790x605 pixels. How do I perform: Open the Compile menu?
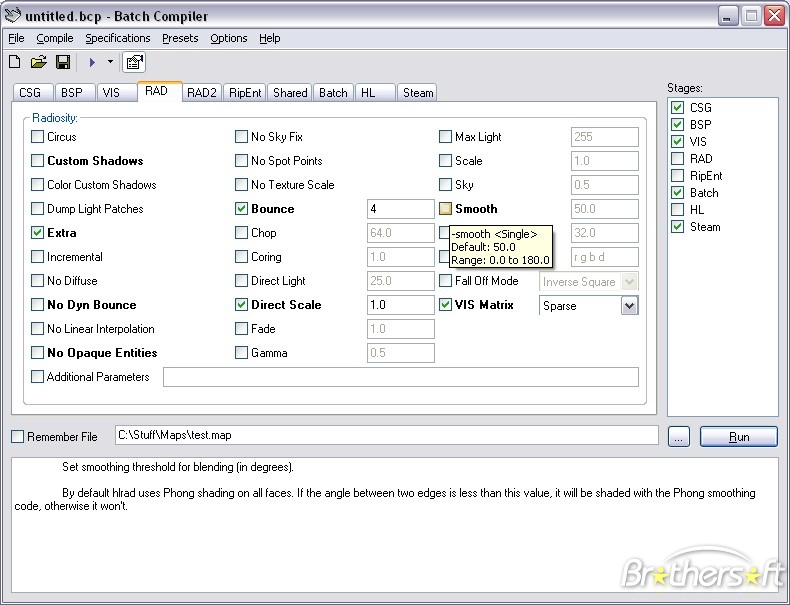(x=54, y=38)
